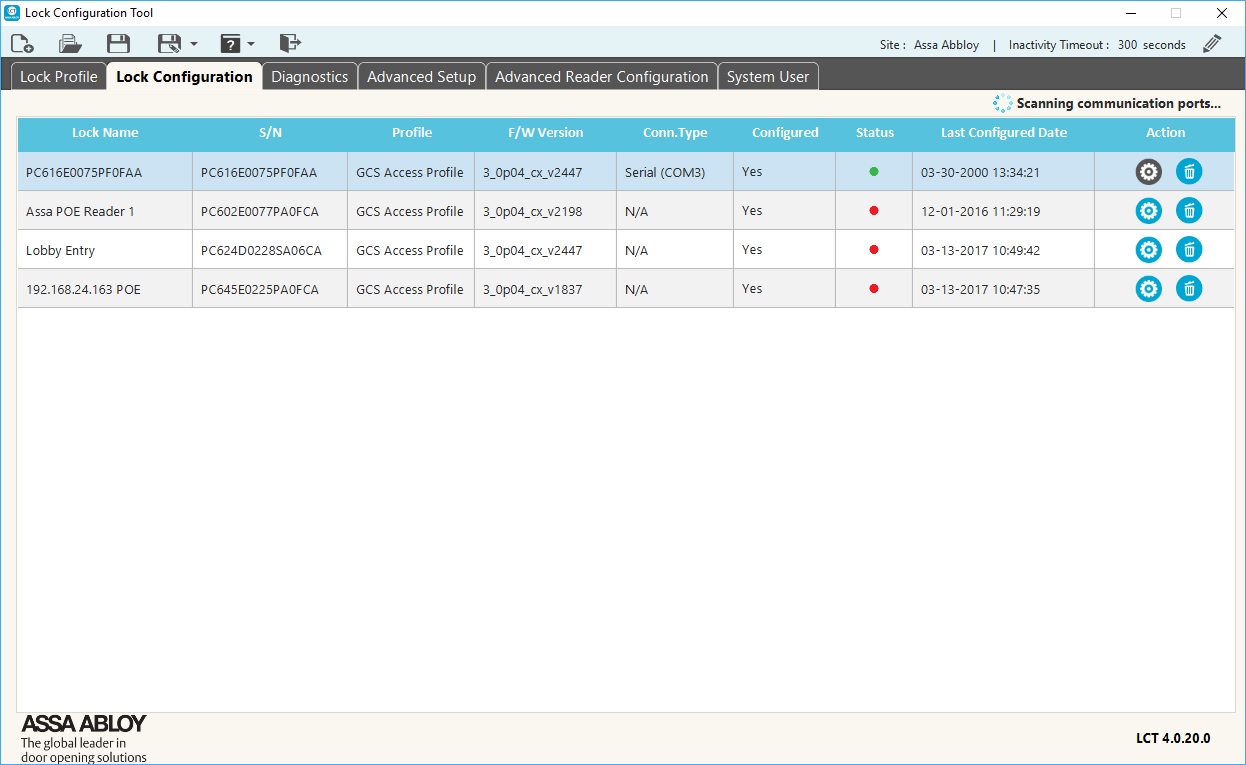Delete the 192.168.24.163 POE lock
The width and height of the screenshot is (1246, 765).
[x=1189, y=288]
